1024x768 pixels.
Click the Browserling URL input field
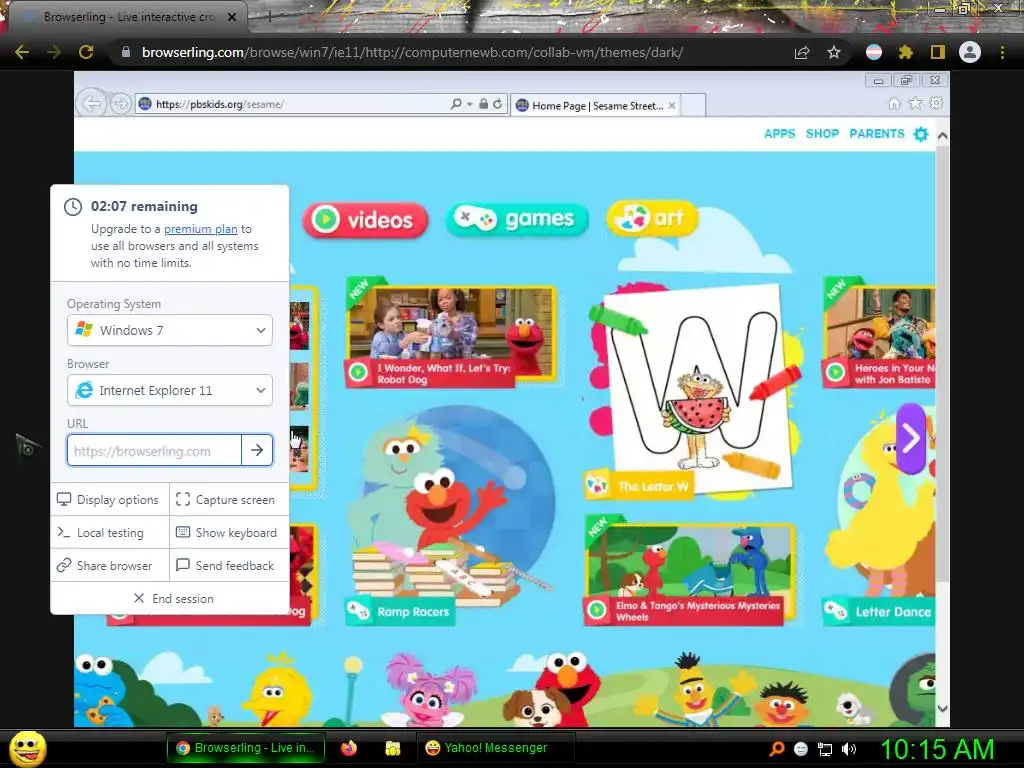click(x=154, y=451)
